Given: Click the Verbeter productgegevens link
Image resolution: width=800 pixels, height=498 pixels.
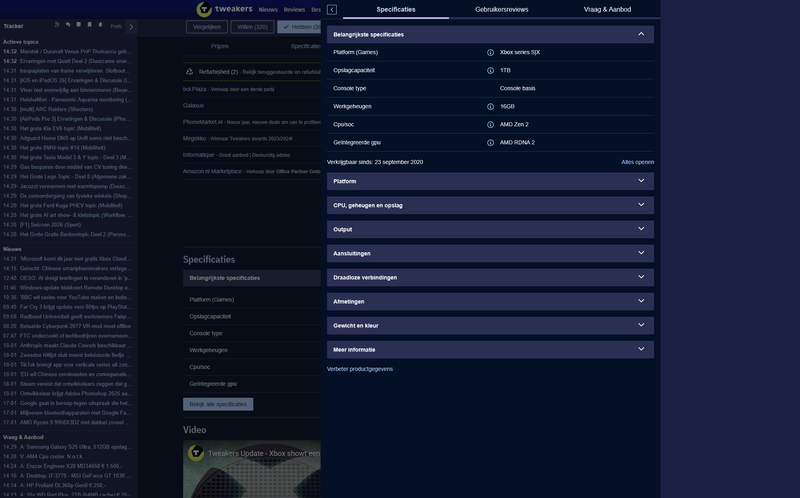Looking at the screenshot, I should pos(360,369).
